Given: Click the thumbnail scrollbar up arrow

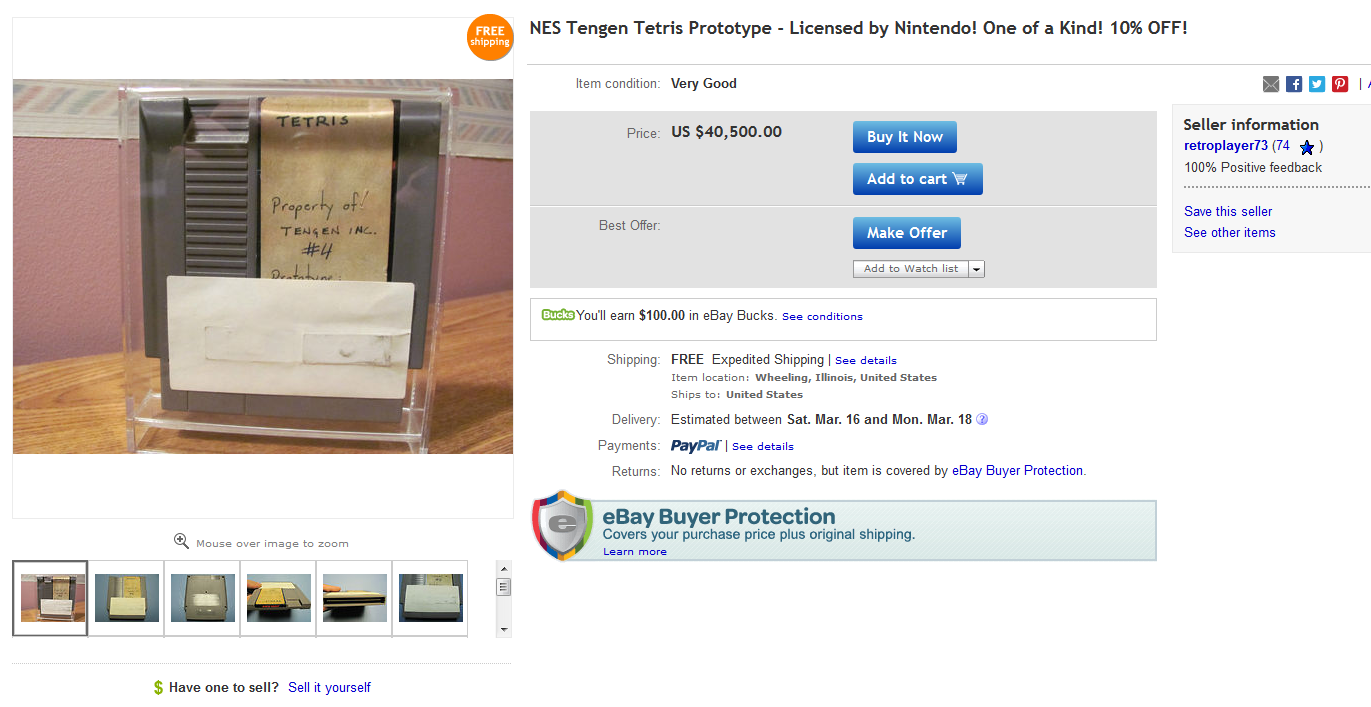Looking at the screenshot, I should click(x=504, y=568).
